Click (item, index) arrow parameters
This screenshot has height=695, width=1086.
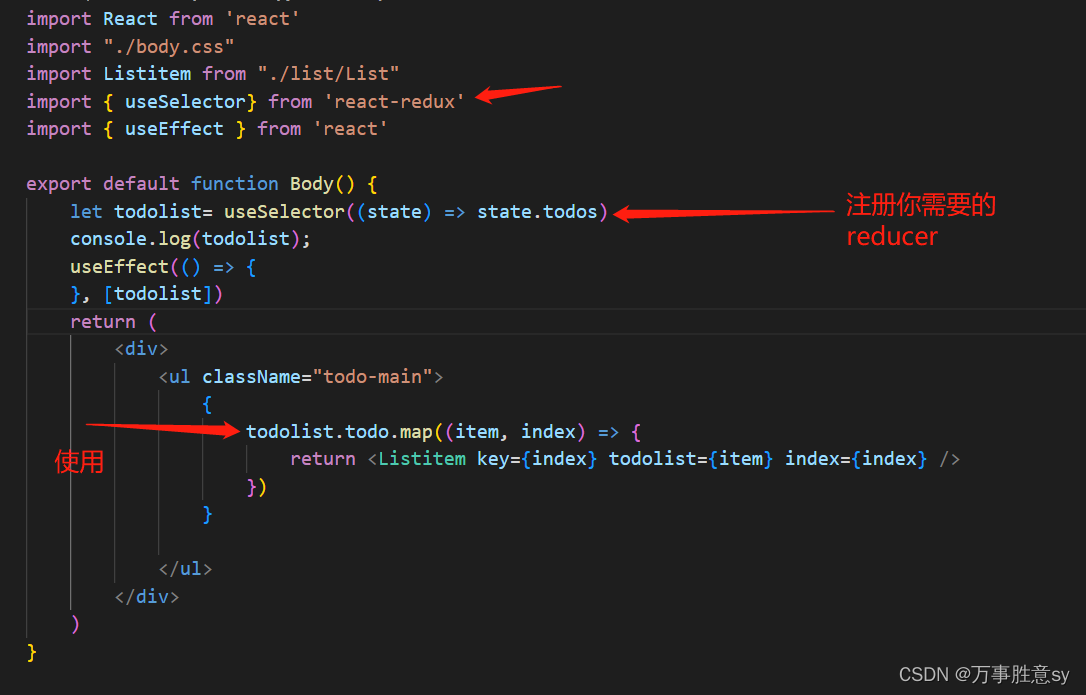[515, 432]
